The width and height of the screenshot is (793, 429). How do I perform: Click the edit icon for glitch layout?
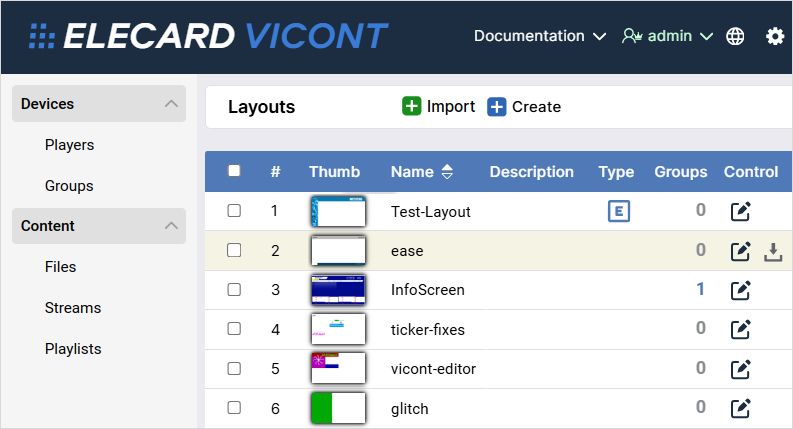(x=739, y=407)
